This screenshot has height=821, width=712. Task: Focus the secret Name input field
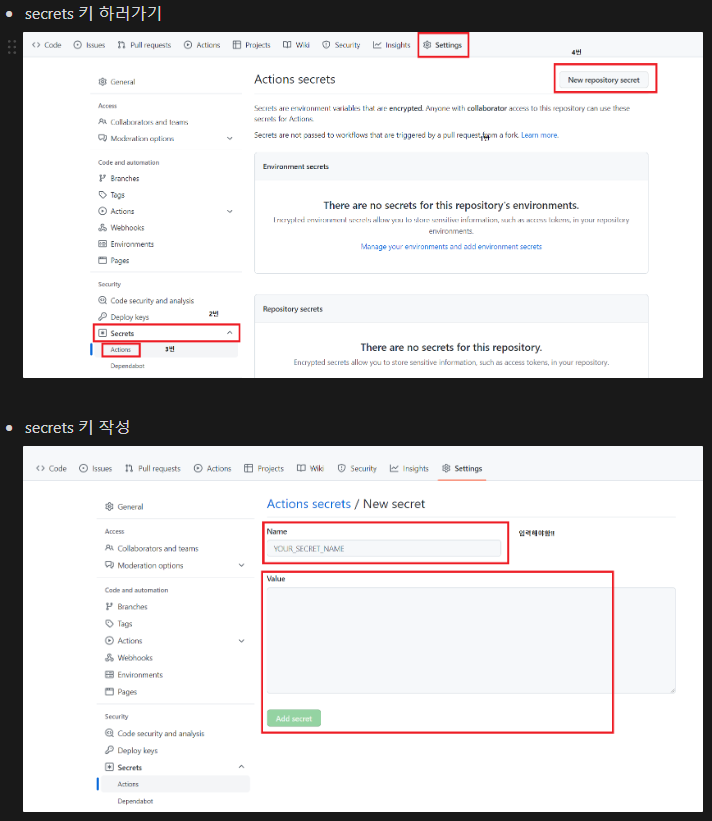pos(384,549)
